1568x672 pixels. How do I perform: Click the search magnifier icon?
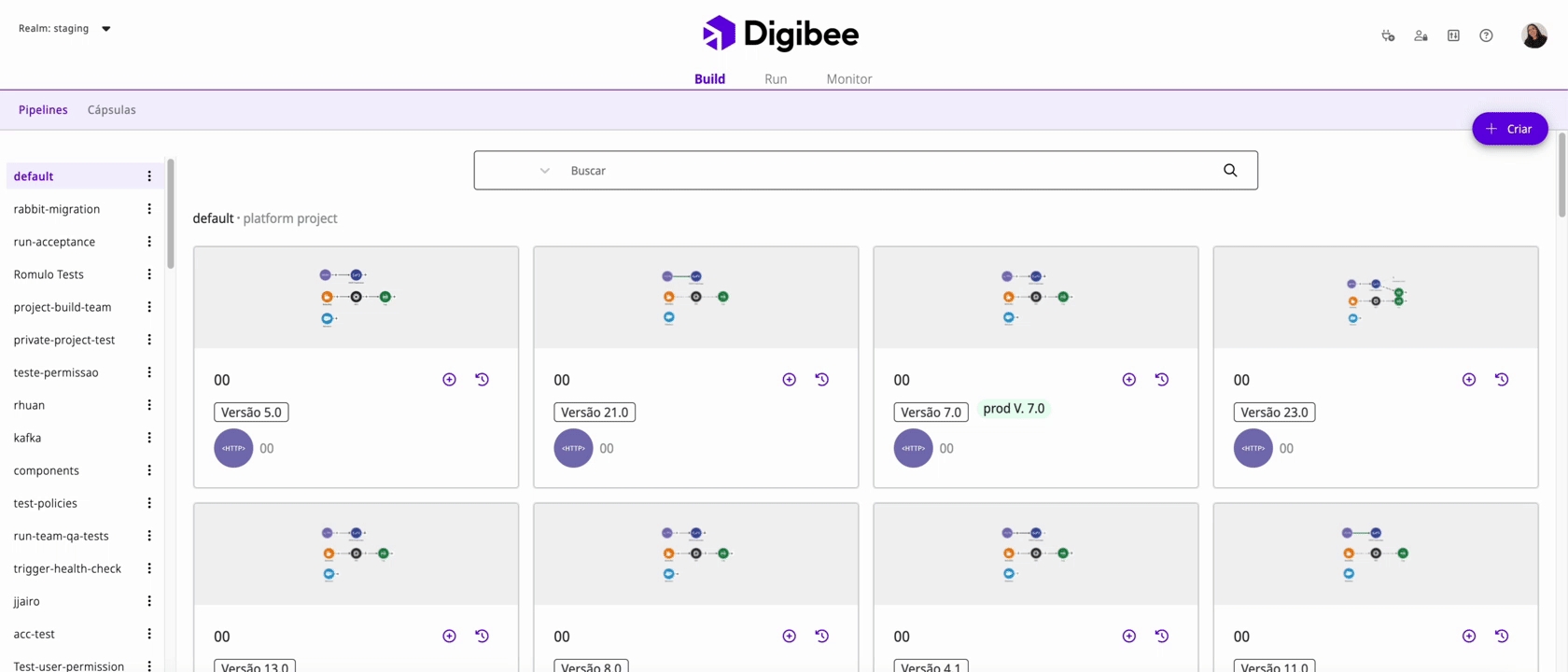click(x=1229, y=170)
